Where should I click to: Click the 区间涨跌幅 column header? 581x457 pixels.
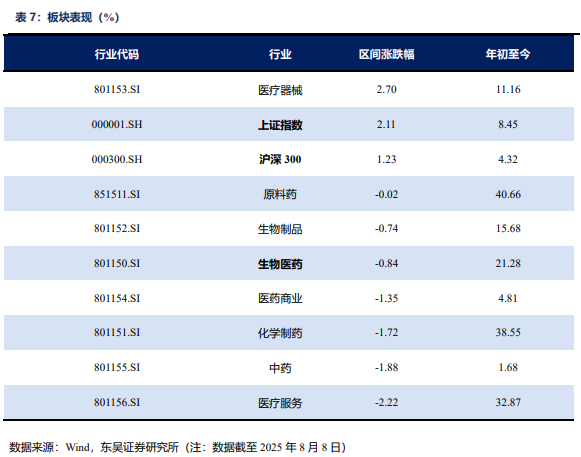point(386,54)
